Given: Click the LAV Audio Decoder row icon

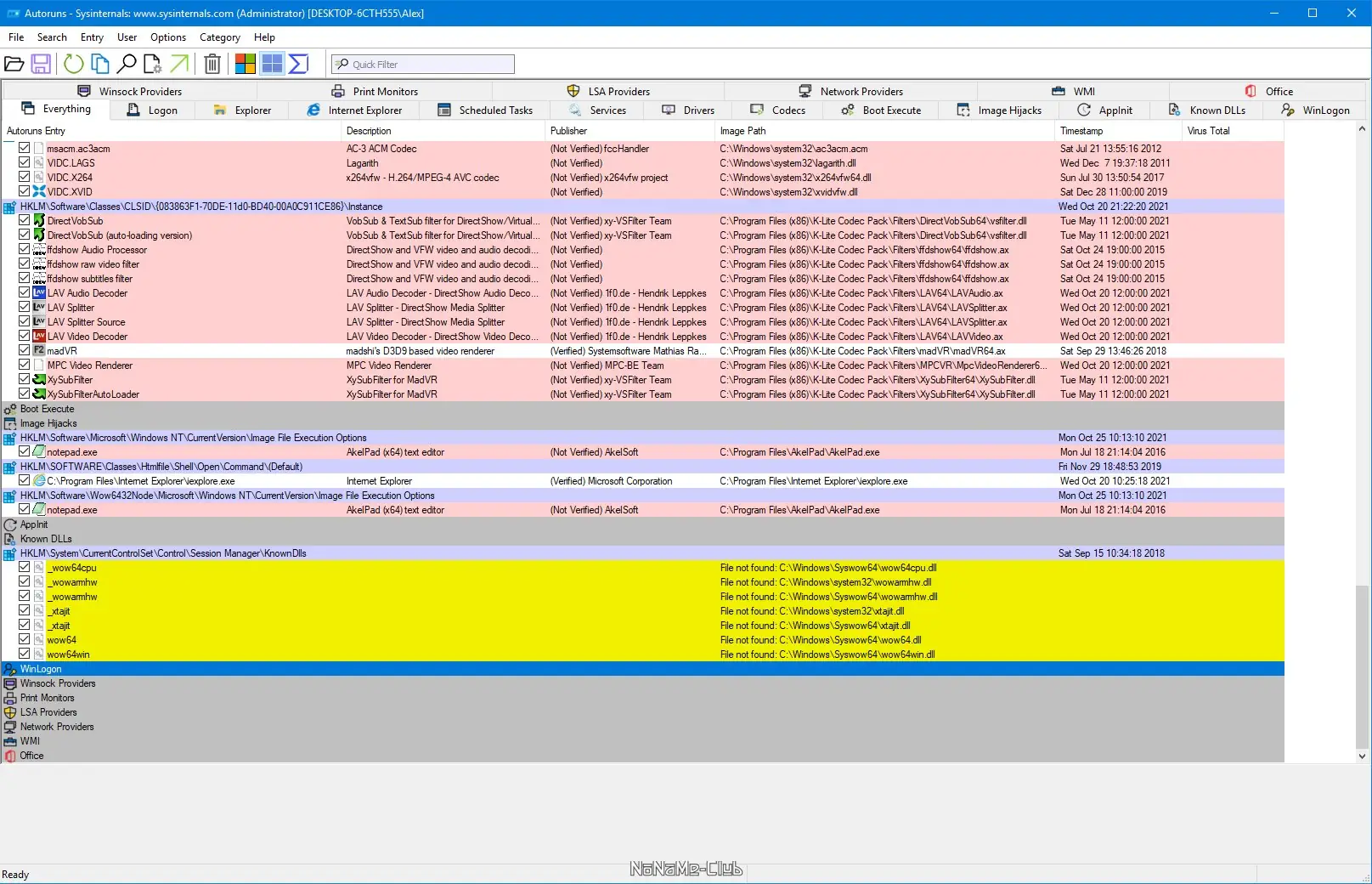Looking at the screenshot, I should pyautogui.click(x=39, y=293).
